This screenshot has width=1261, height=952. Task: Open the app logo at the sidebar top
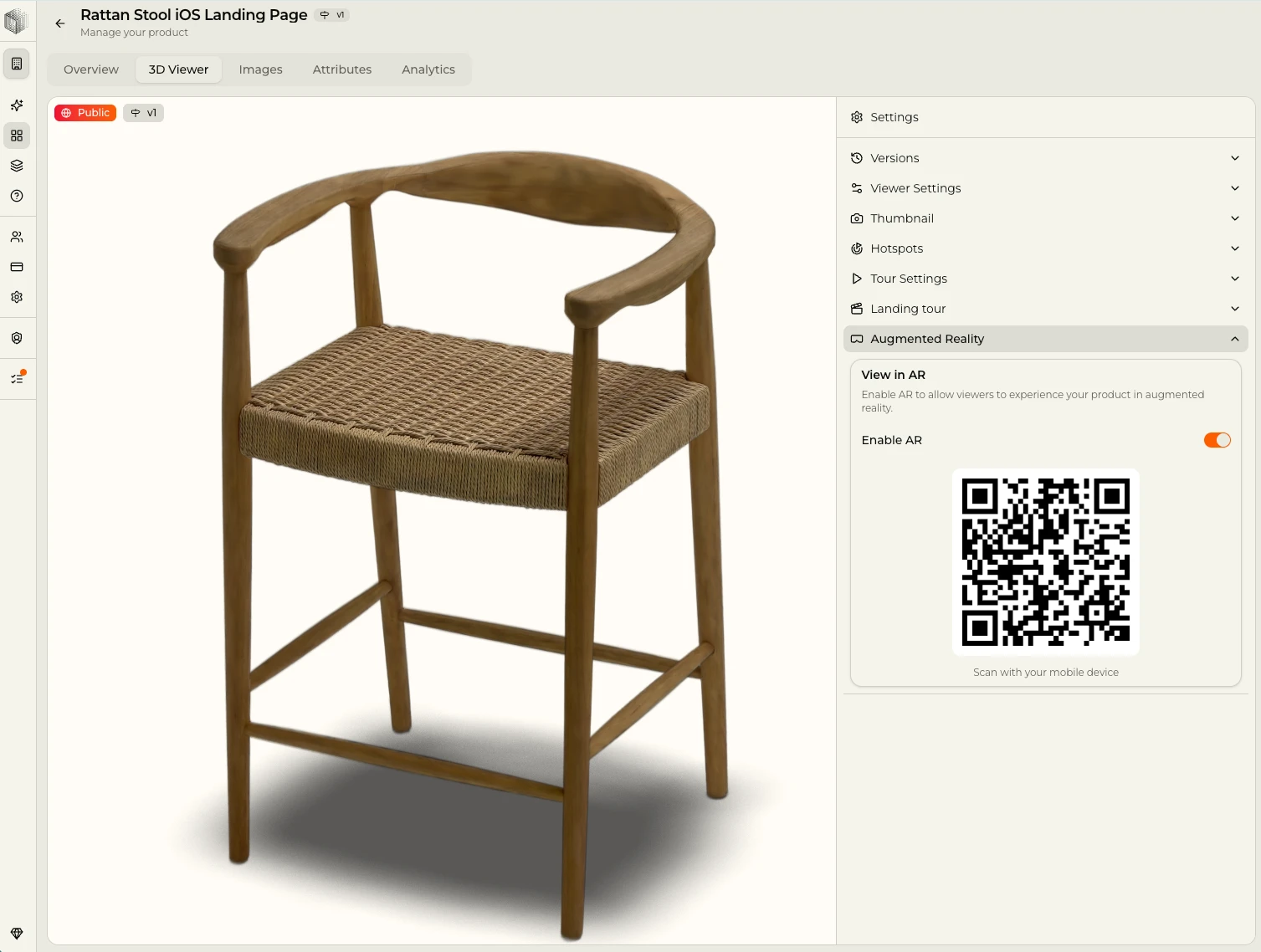pos(17,21)
